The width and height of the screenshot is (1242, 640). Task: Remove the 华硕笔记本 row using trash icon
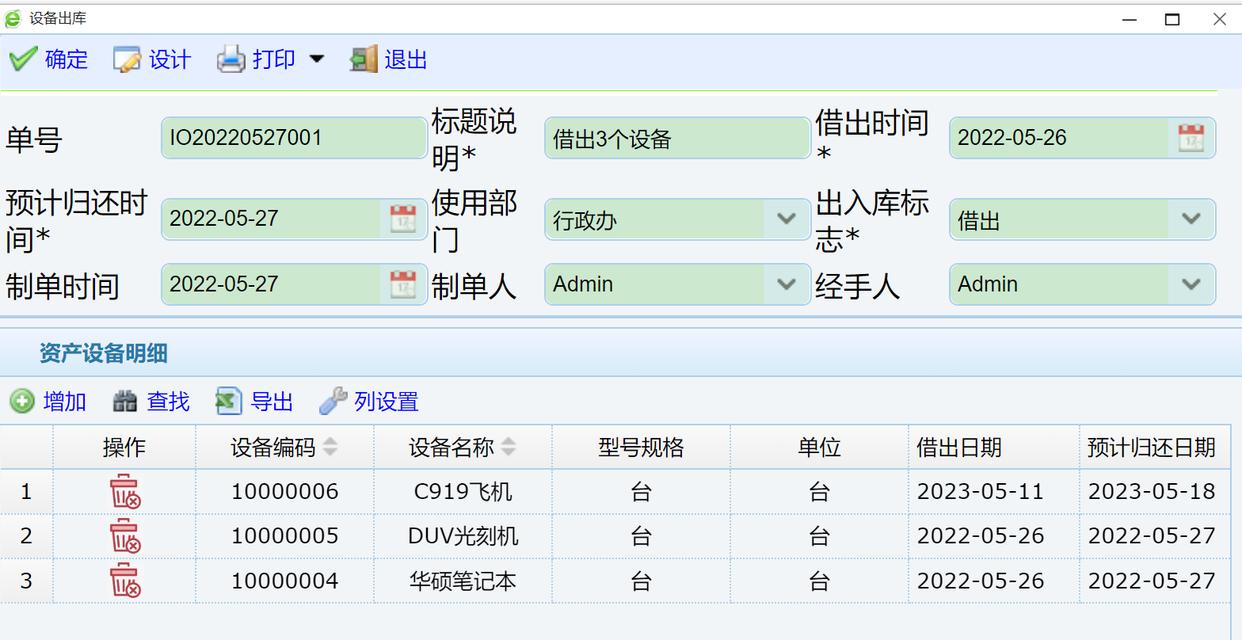point(124,581)
